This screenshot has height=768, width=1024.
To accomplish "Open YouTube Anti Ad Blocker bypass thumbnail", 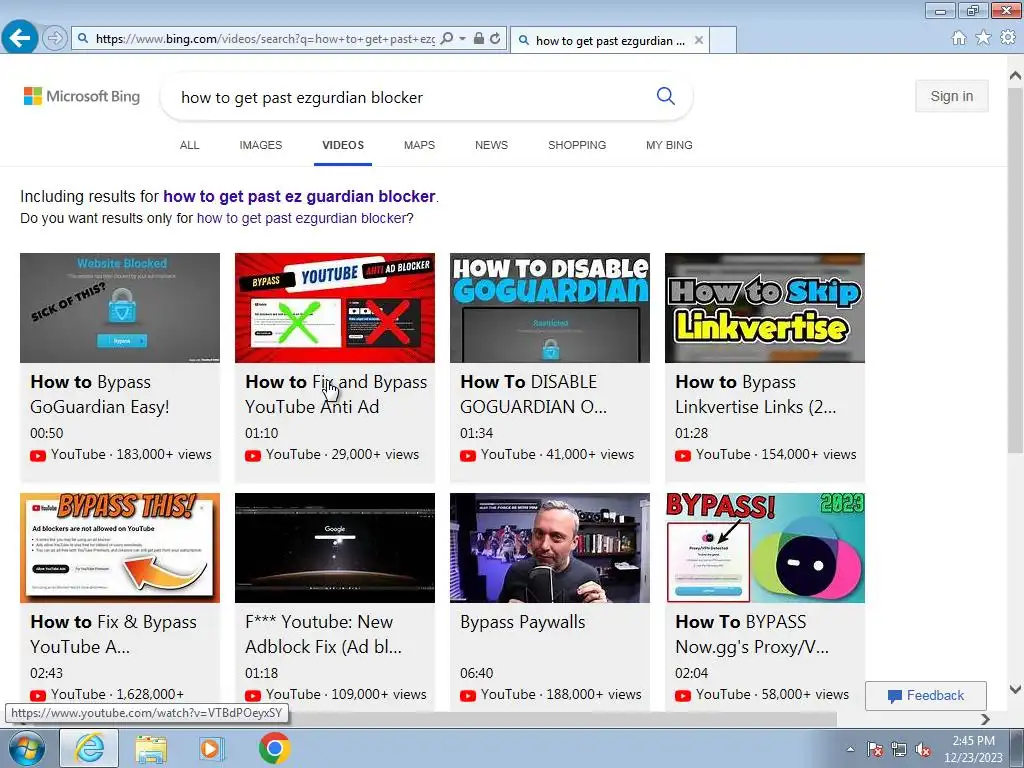I will [x=335, y=308].
